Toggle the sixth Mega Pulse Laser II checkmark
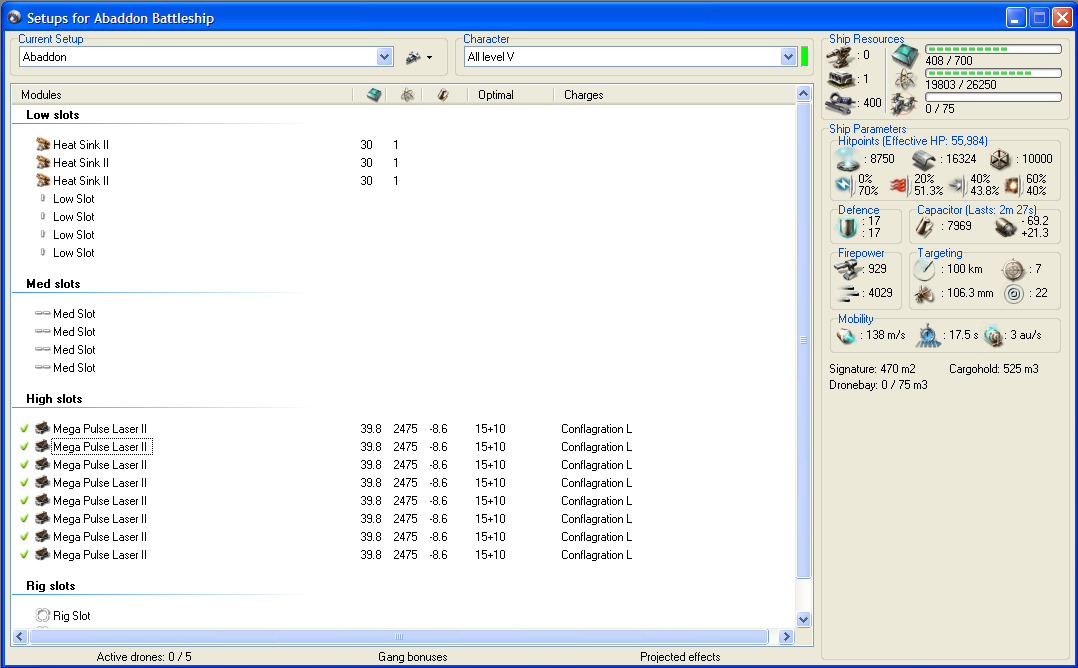 pyautogui.click(x=24, y=519)
